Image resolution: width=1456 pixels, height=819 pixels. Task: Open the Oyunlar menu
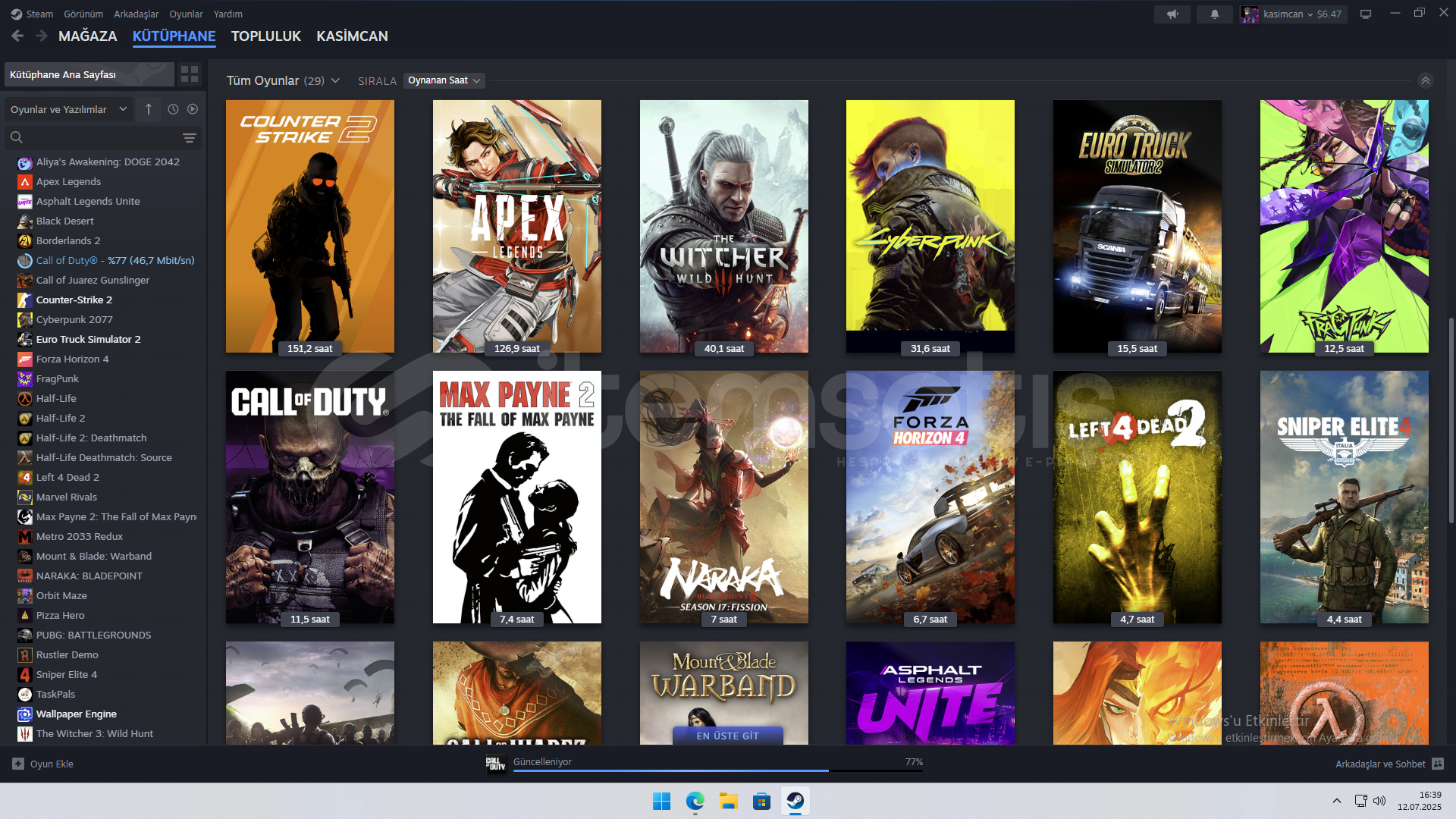pos(186,14)
